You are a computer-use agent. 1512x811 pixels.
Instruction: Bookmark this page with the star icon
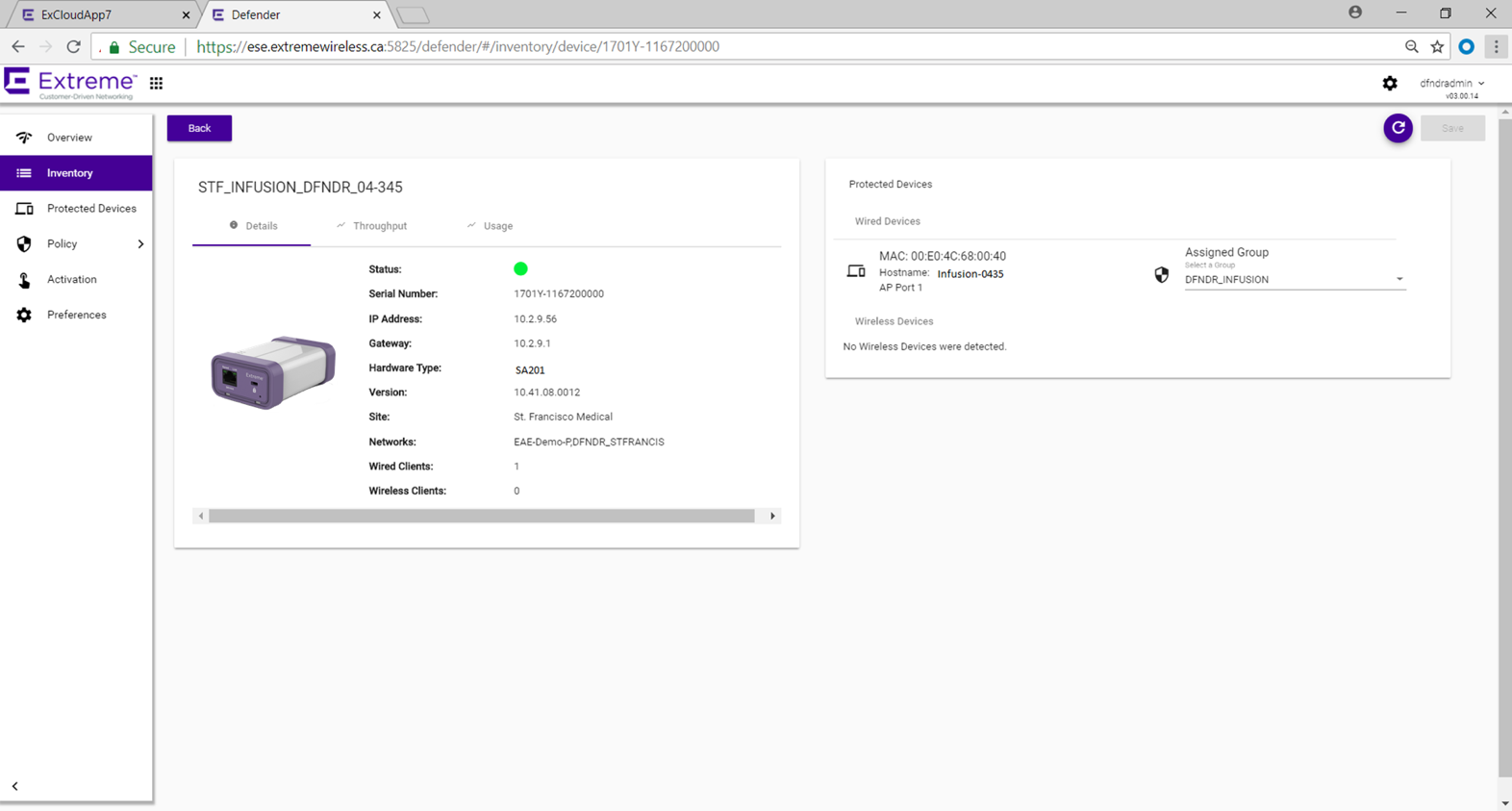pos(1437,46)
